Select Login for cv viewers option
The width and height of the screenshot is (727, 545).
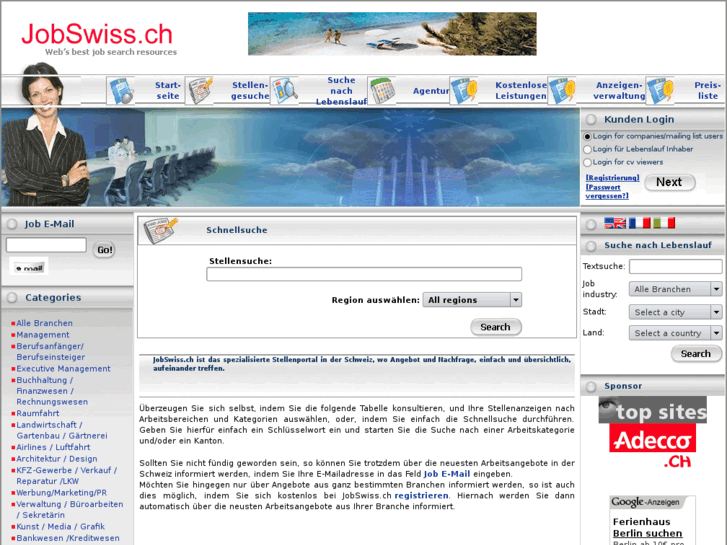coord(587,162)
